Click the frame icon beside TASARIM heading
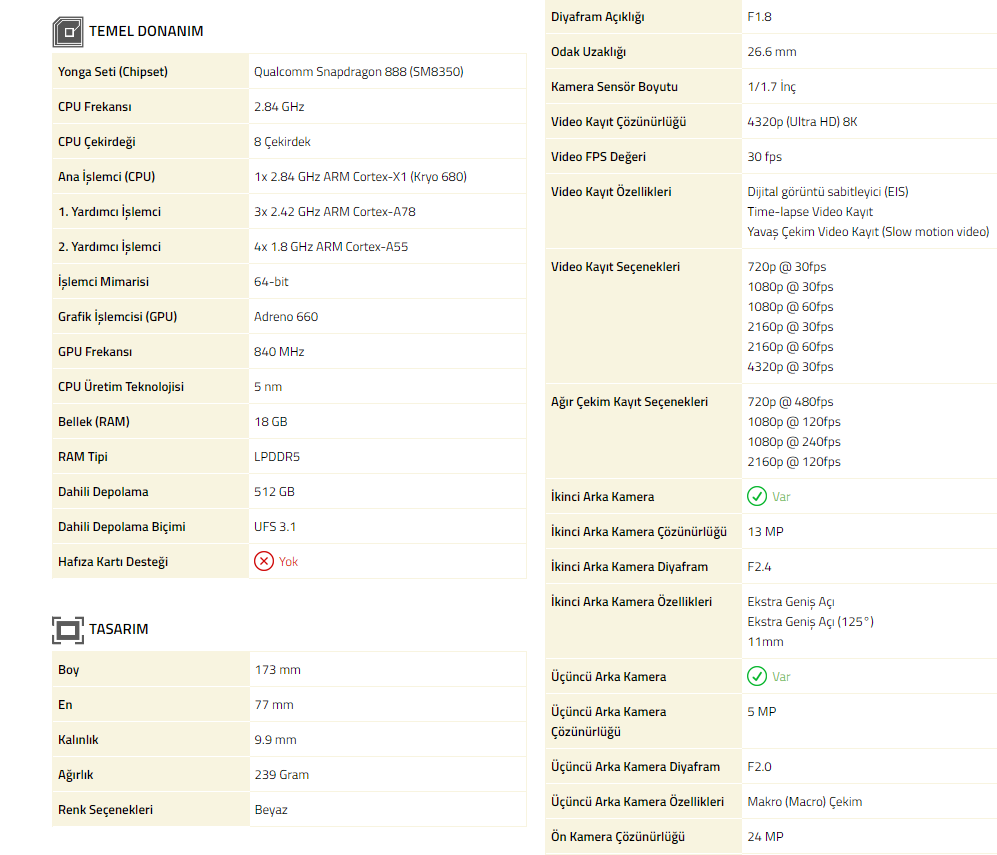 tap(68, 630)
